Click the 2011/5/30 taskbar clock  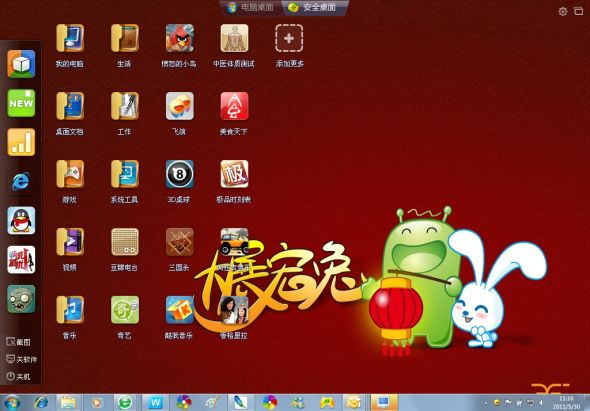566,403
